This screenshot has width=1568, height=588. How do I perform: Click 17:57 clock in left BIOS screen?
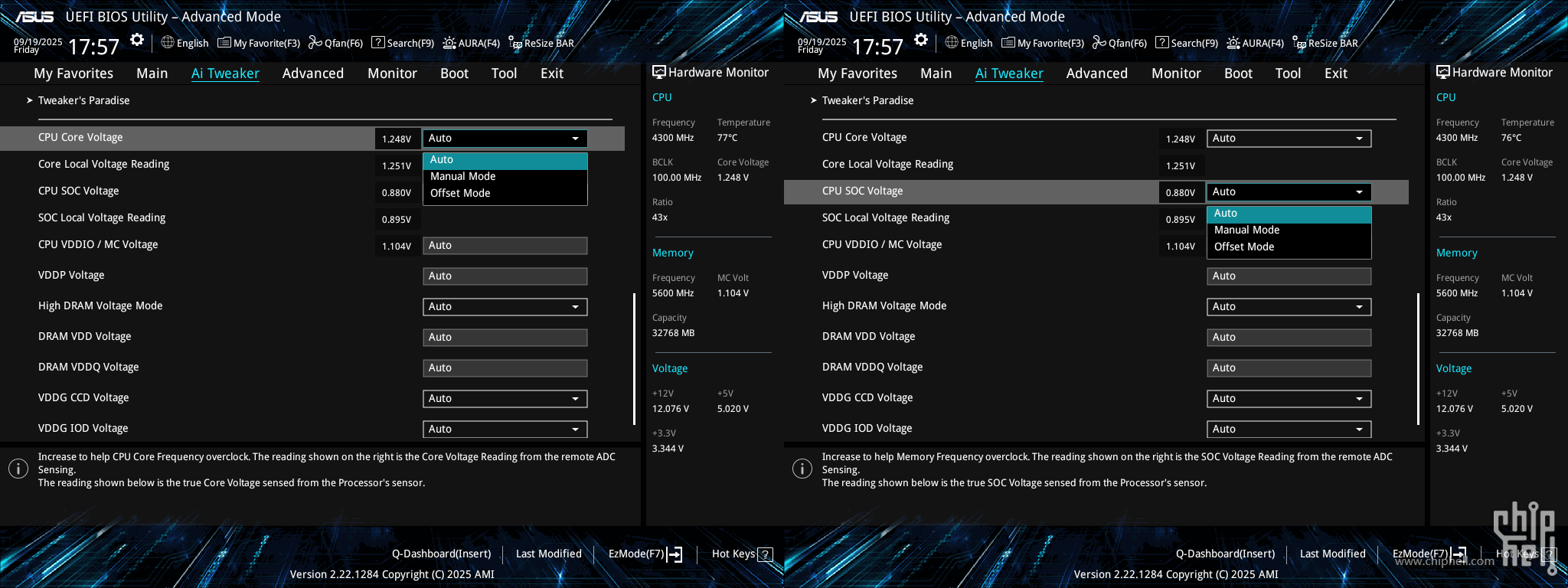coord(93,47)
